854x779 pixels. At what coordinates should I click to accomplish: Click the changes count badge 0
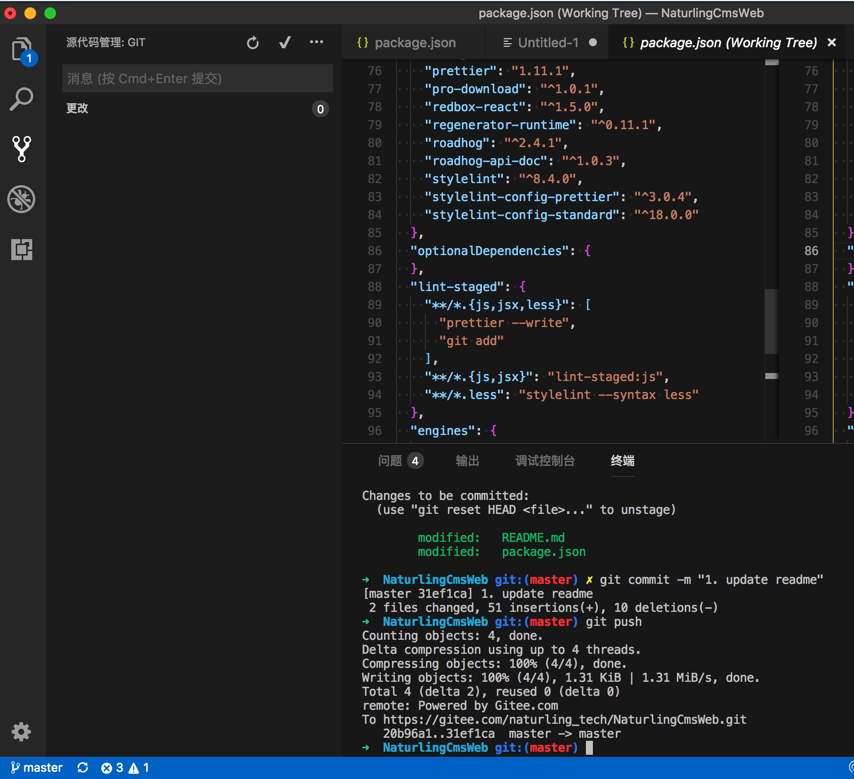(x=320, y=109)
